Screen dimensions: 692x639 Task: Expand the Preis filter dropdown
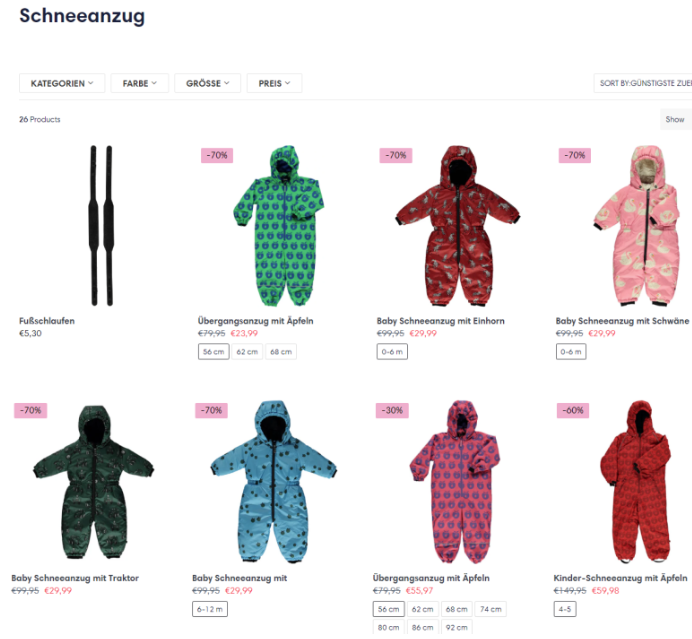tap(274, 83)
